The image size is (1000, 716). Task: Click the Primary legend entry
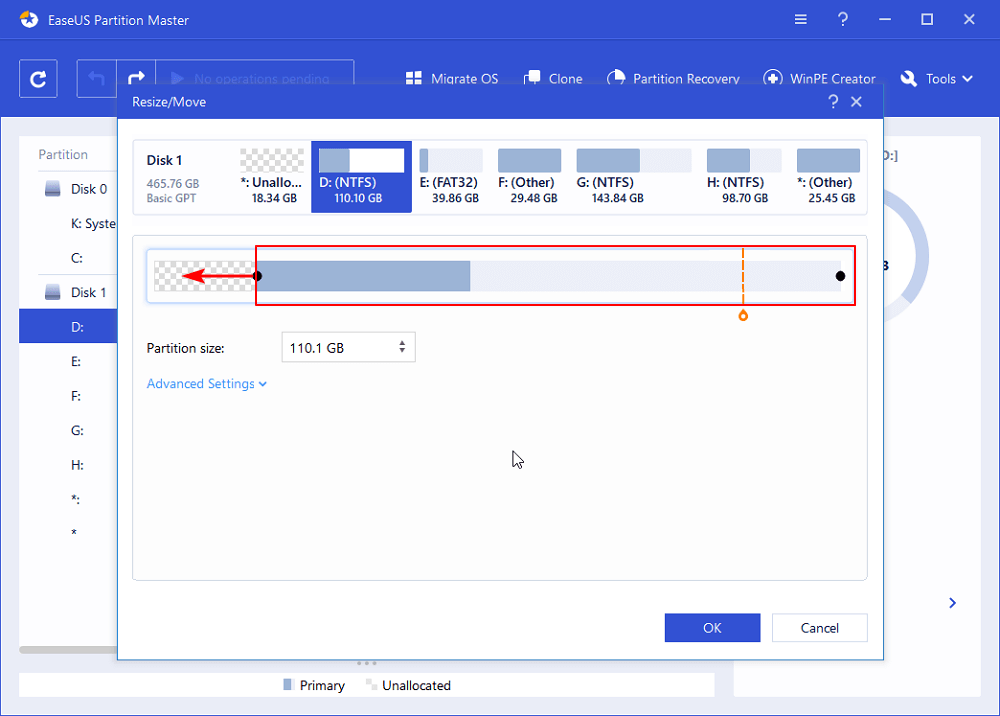[x=314, y=685]
